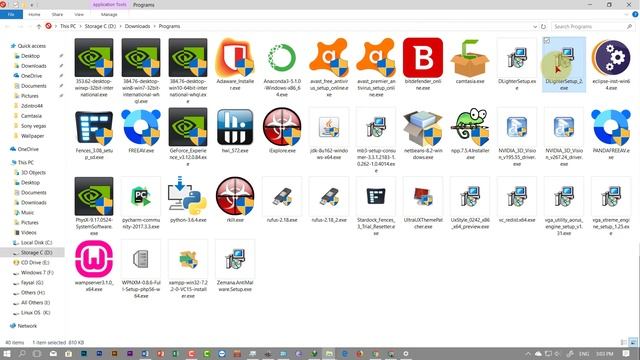Open the Camtasia folder in Quick access
This screenshot has height=360, width=640.
31,116
